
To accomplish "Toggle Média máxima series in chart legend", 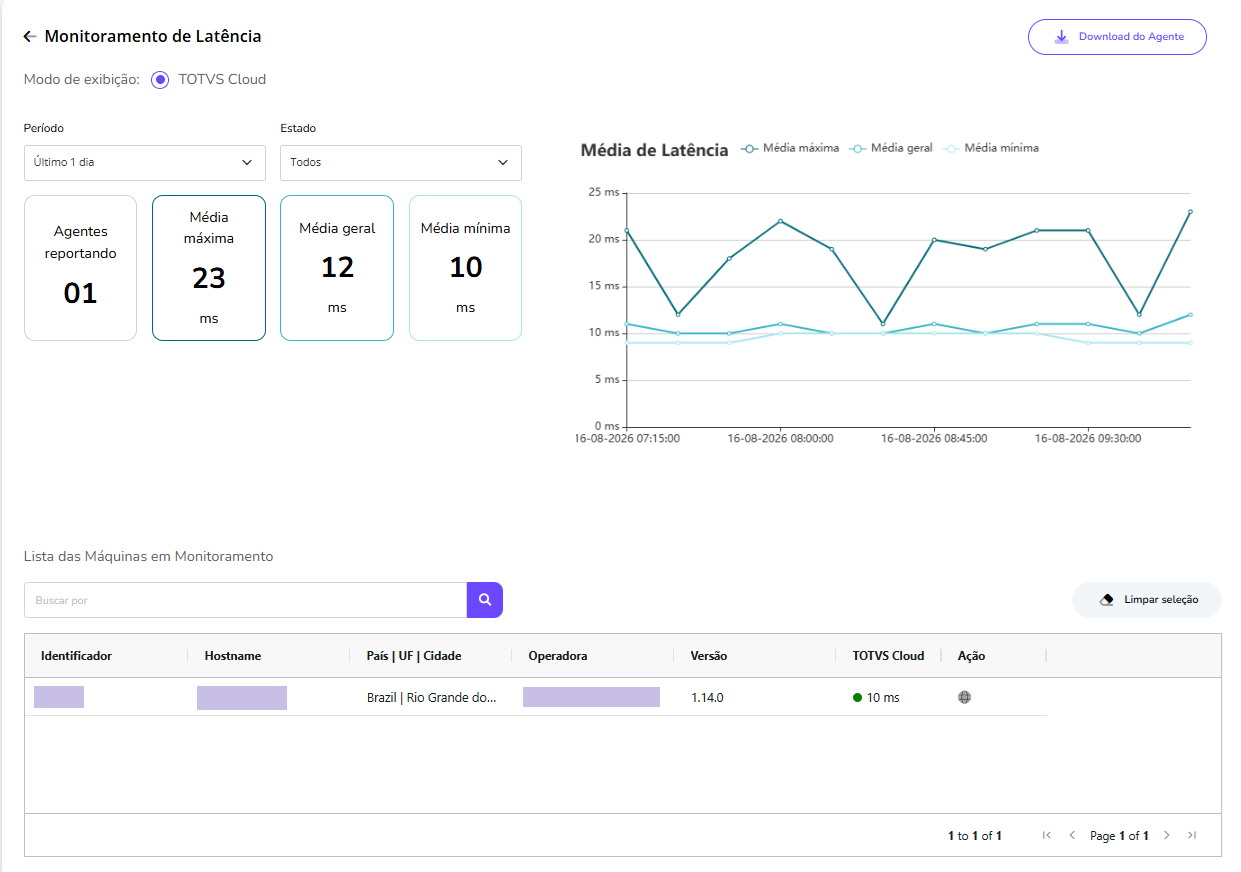I will [790, 148].
